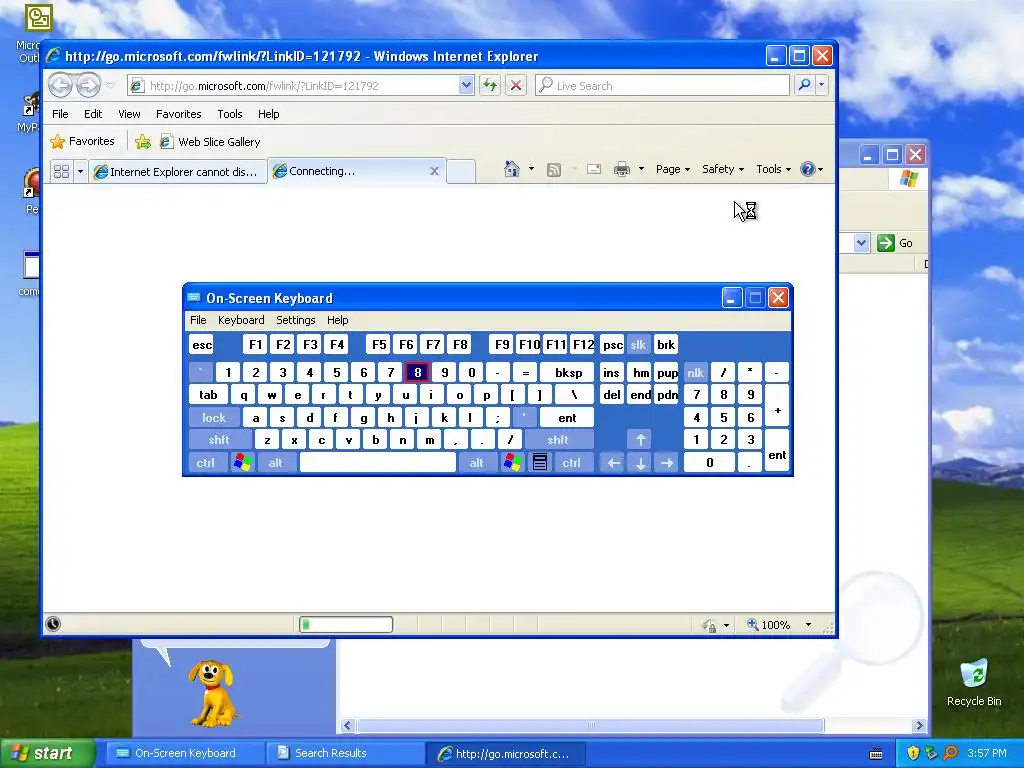Image resolution: width=1024 pixels, height=768 pixels.
Task: Open On-Screen Keyboard's Keyboard menu
Action: (x=241, y=320)
